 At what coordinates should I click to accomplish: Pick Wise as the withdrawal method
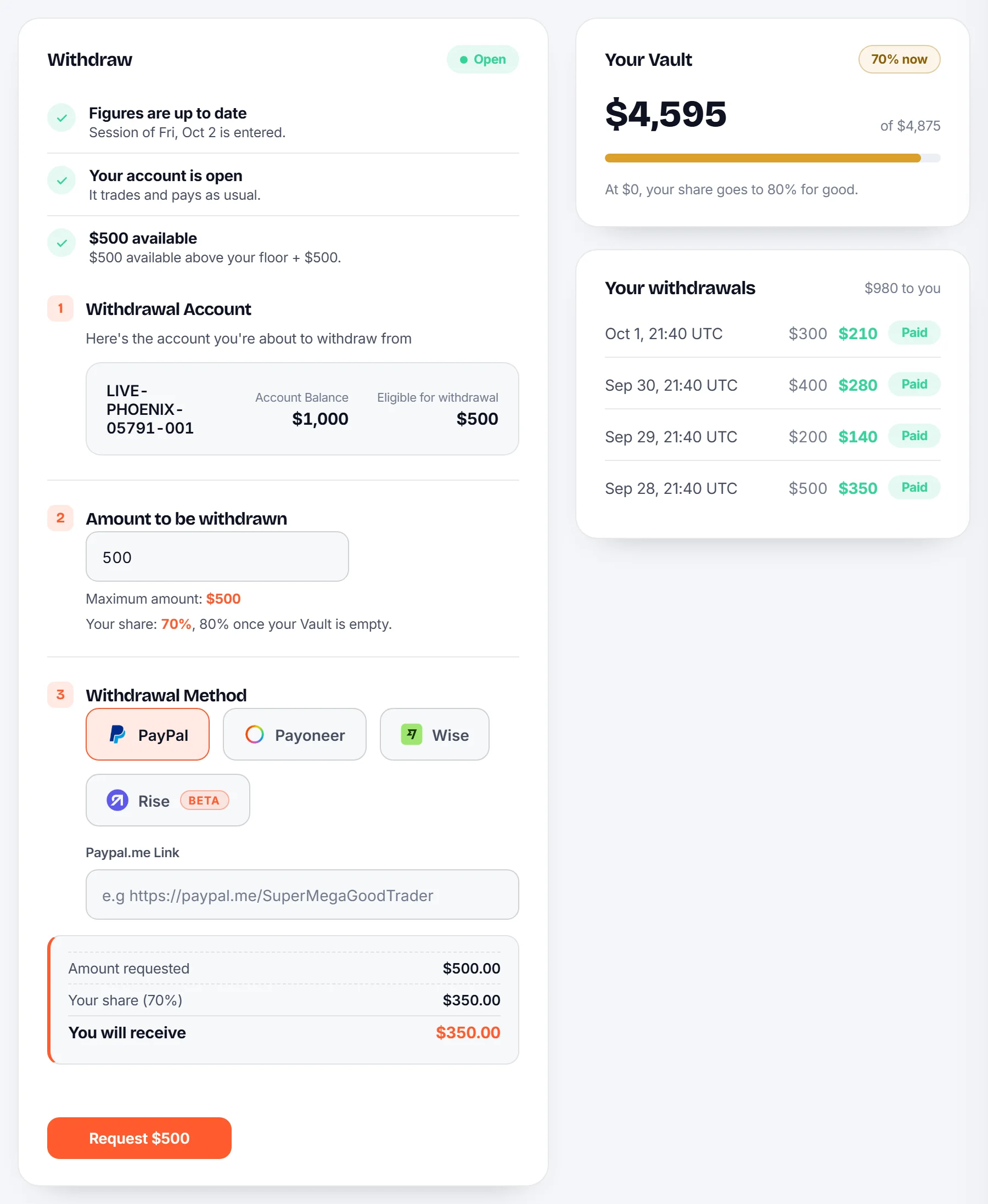click(x=434, y=734)
